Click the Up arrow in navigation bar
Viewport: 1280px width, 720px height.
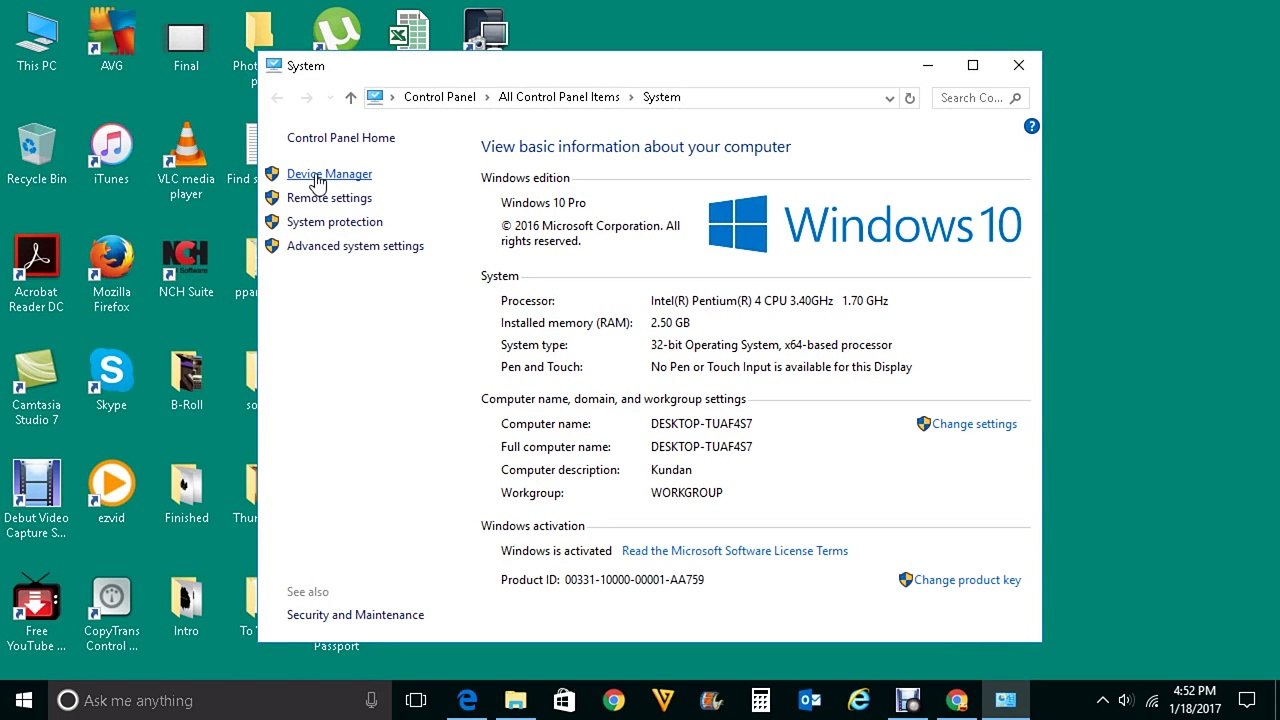pos(350,98)
